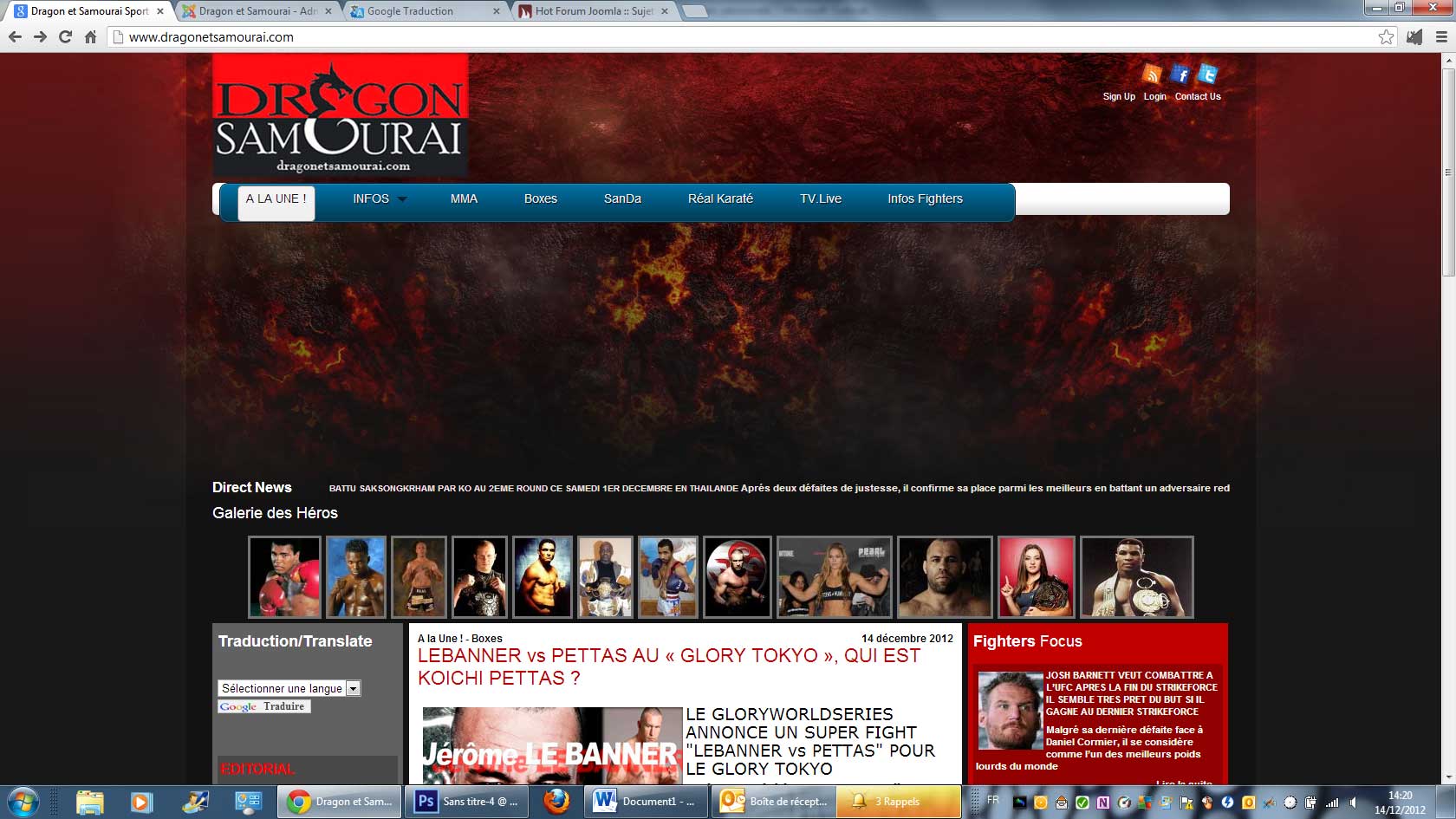Viewport: 1456px width, 819px height.
Task: Click the Contact Us link
Action: (1198, 97)
